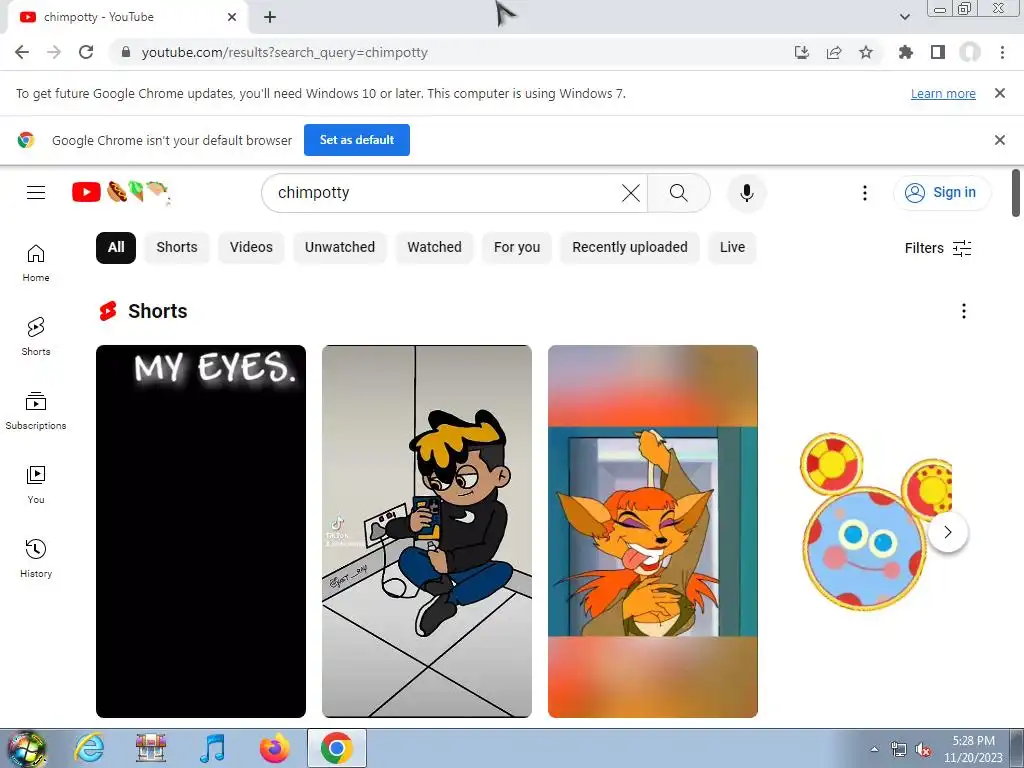Select the Live filter chip
Image resolution: width=1024 pixels, height=768 pixels.
(732, 248)
